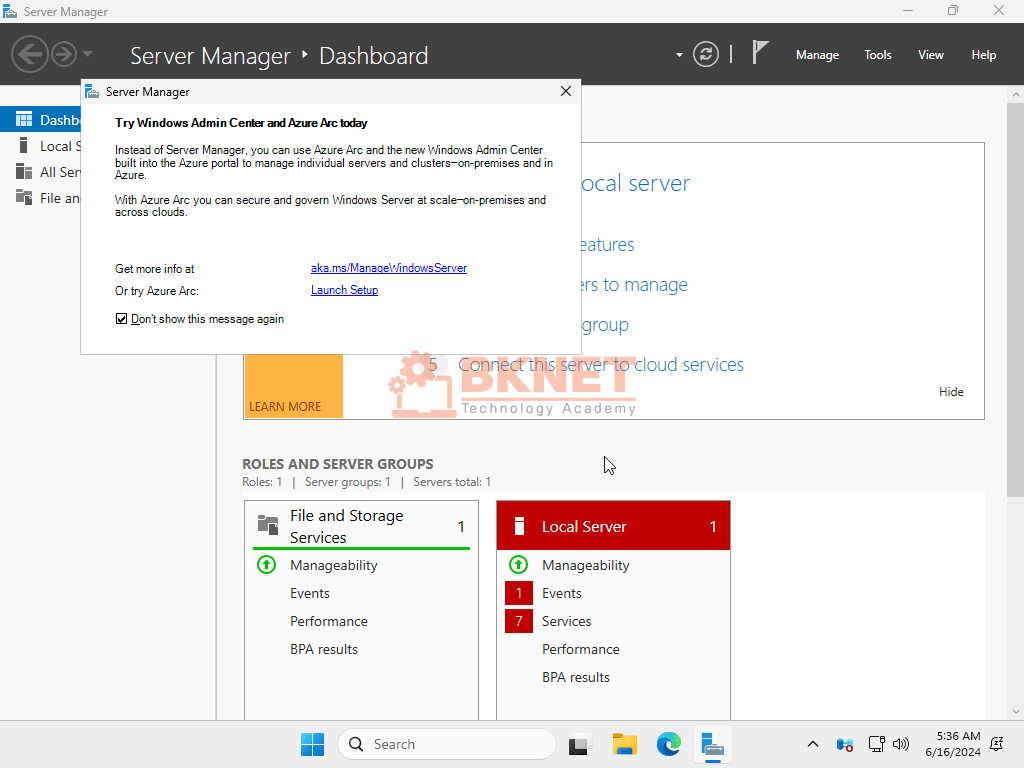
Task: Show hidden icons in the system tray
Action: click(x=813, y=744)
